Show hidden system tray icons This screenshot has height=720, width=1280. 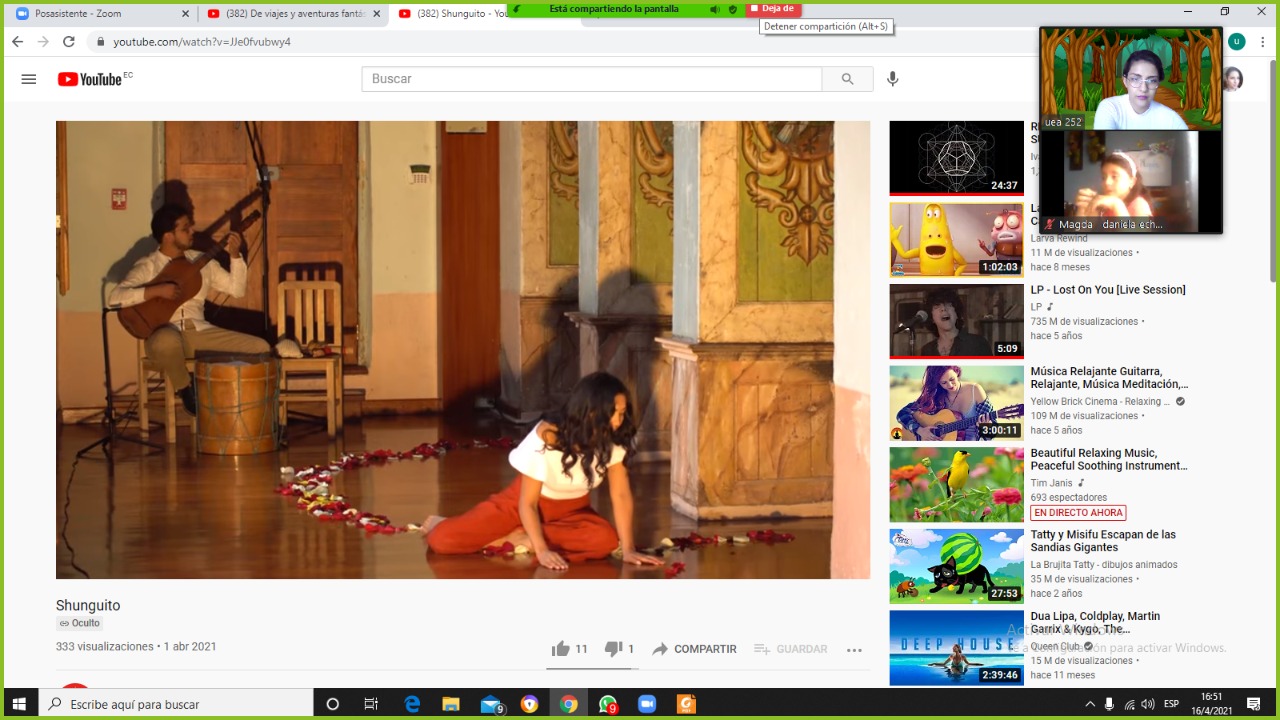click(x=1090, y=704)
